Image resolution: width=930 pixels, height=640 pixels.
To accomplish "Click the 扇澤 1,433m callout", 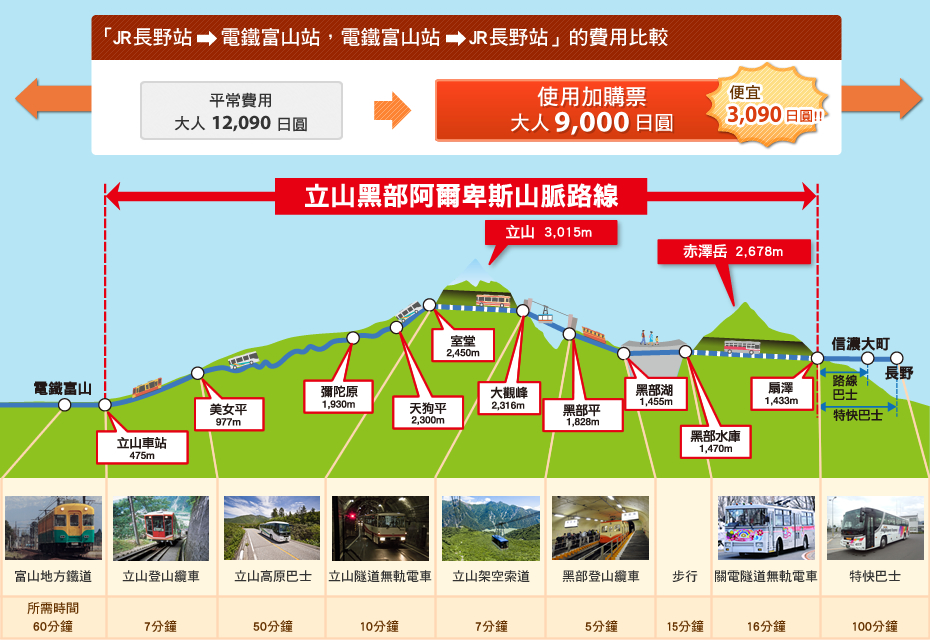I will click(x=781, y=393).
